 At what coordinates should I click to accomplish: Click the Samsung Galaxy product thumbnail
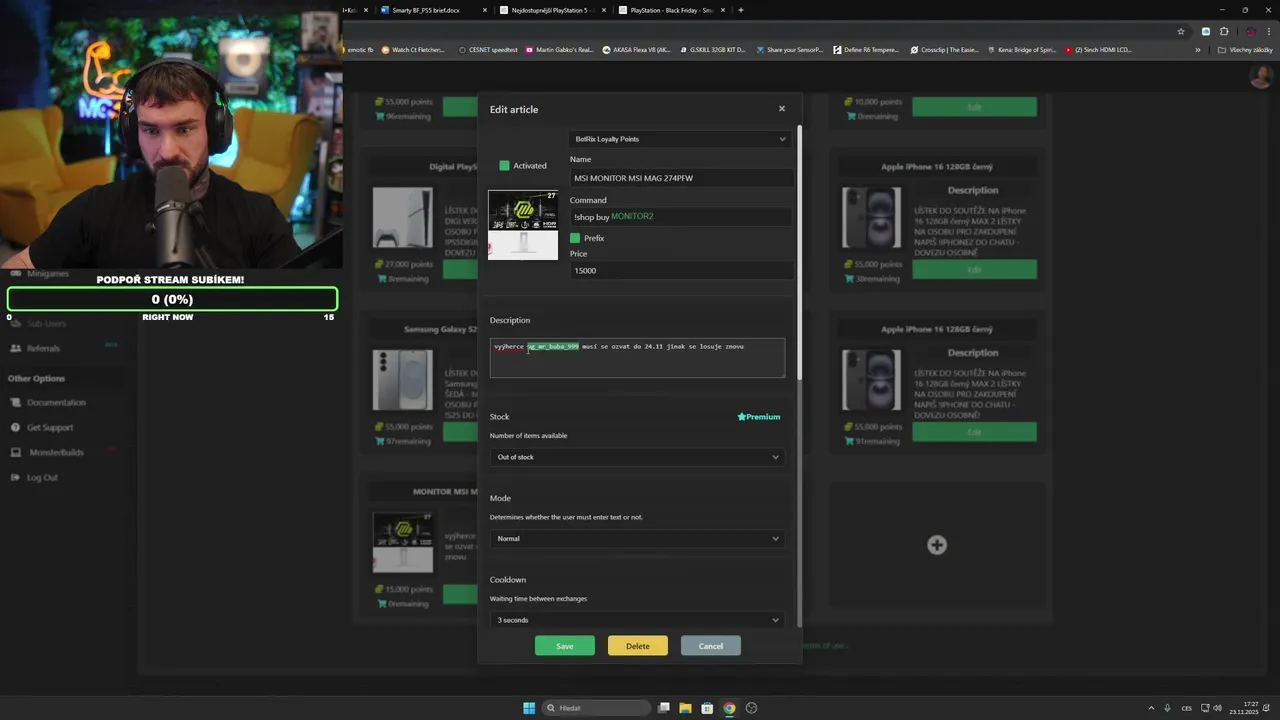coord(403,379)
